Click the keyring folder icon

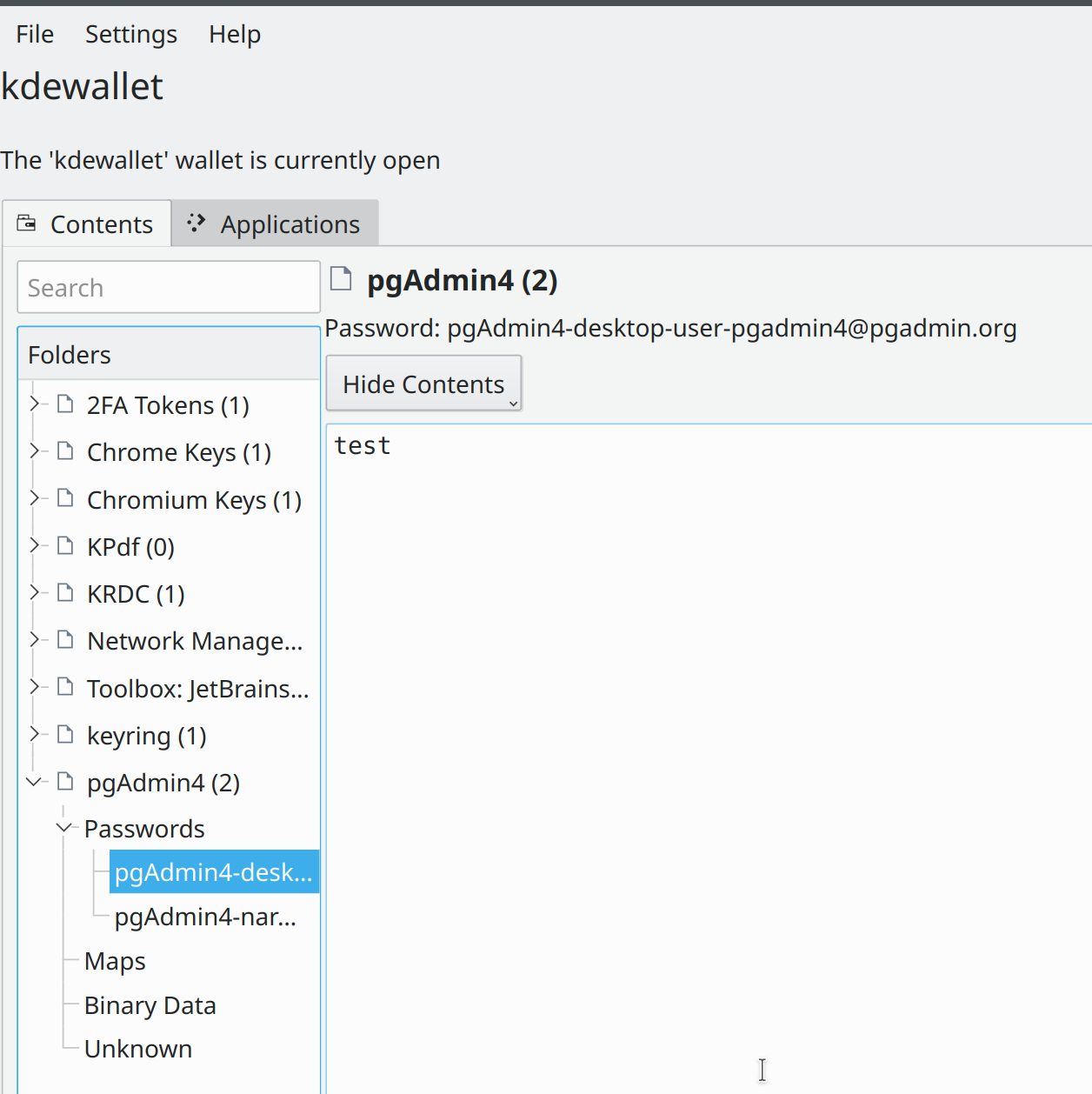coord(65,734)
